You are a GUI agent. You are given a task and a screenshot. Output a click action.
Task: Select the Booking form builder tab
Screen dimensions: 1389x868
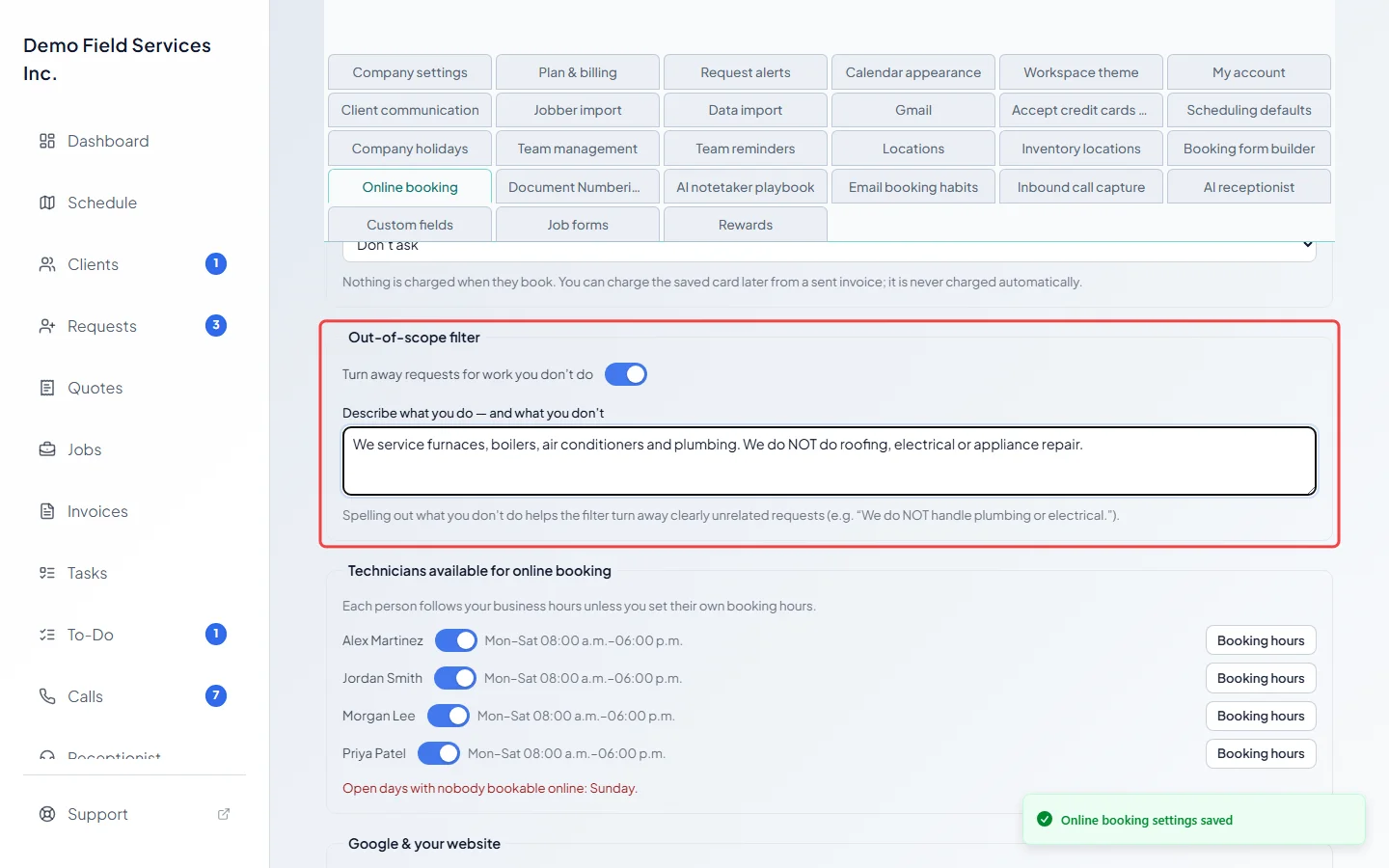pyautogui.click(x=1249, y=149)
